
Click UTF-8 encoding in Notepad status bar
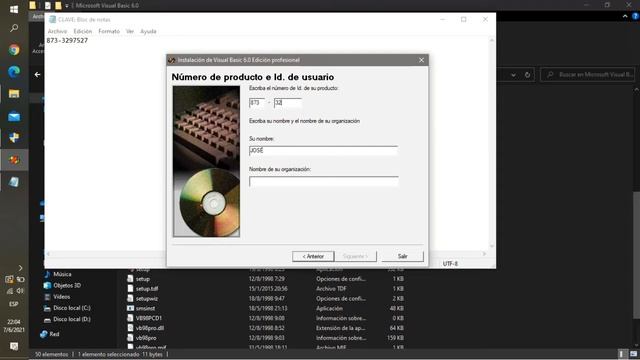pyautogui.click(x=450, y=264)
